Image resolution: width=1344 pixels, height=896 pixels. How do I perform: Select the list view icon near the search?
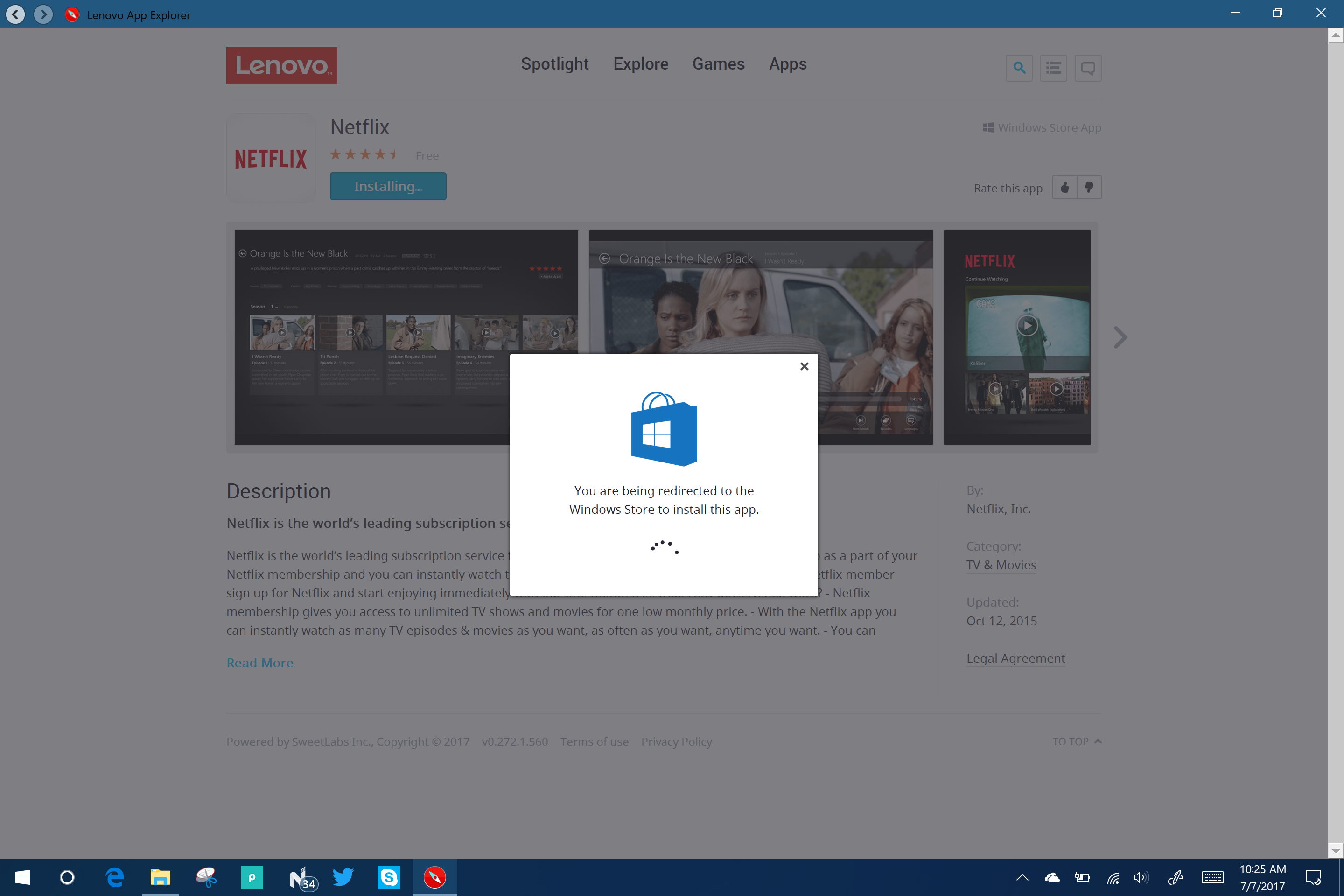point(1053,67)
